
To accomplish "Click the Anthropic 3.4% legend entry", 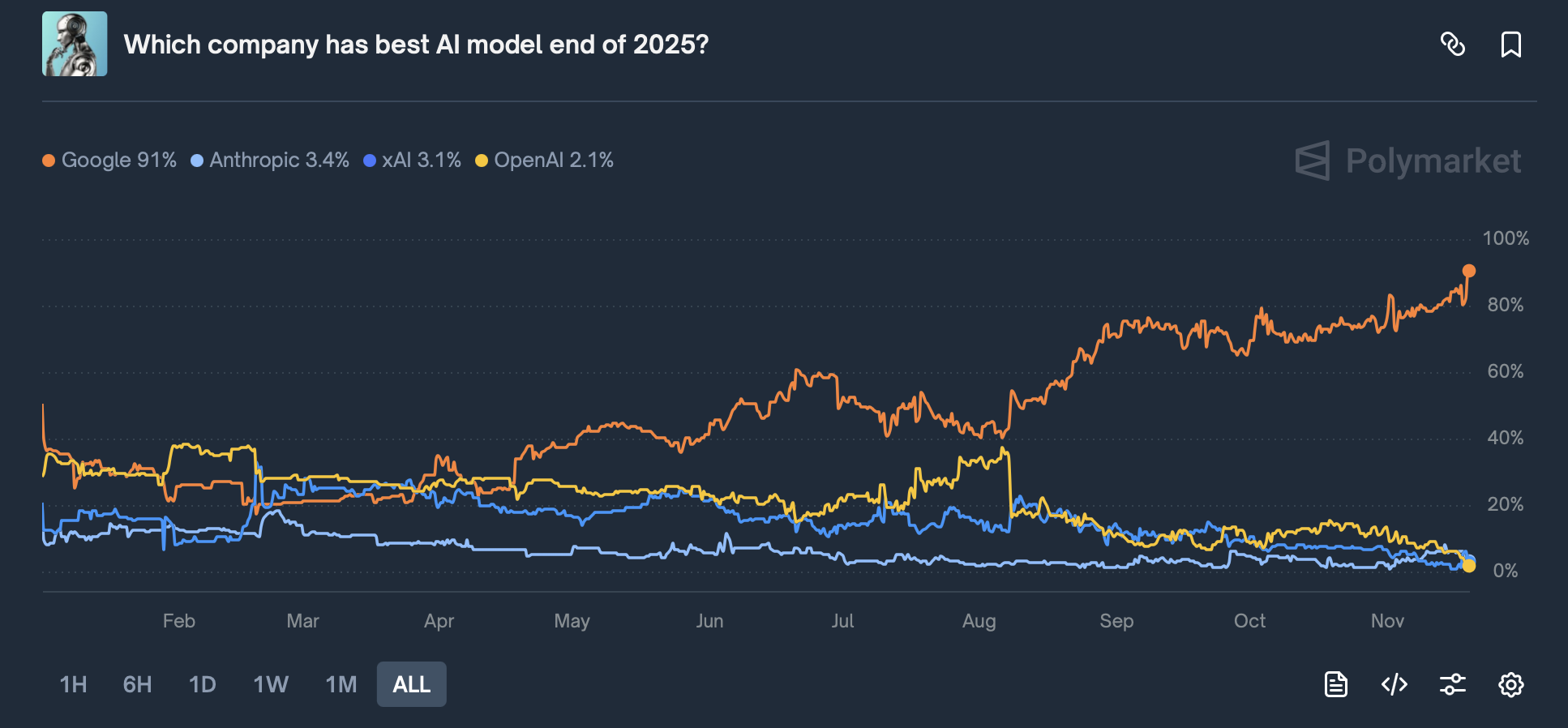I will [270, 160].
